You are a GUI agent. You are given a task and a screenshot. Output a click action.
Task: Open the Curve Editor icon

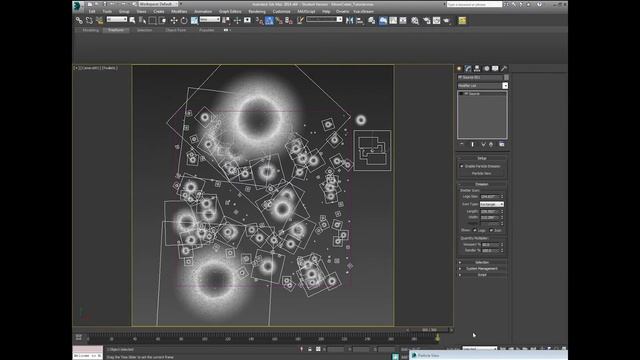click(393, 20)
